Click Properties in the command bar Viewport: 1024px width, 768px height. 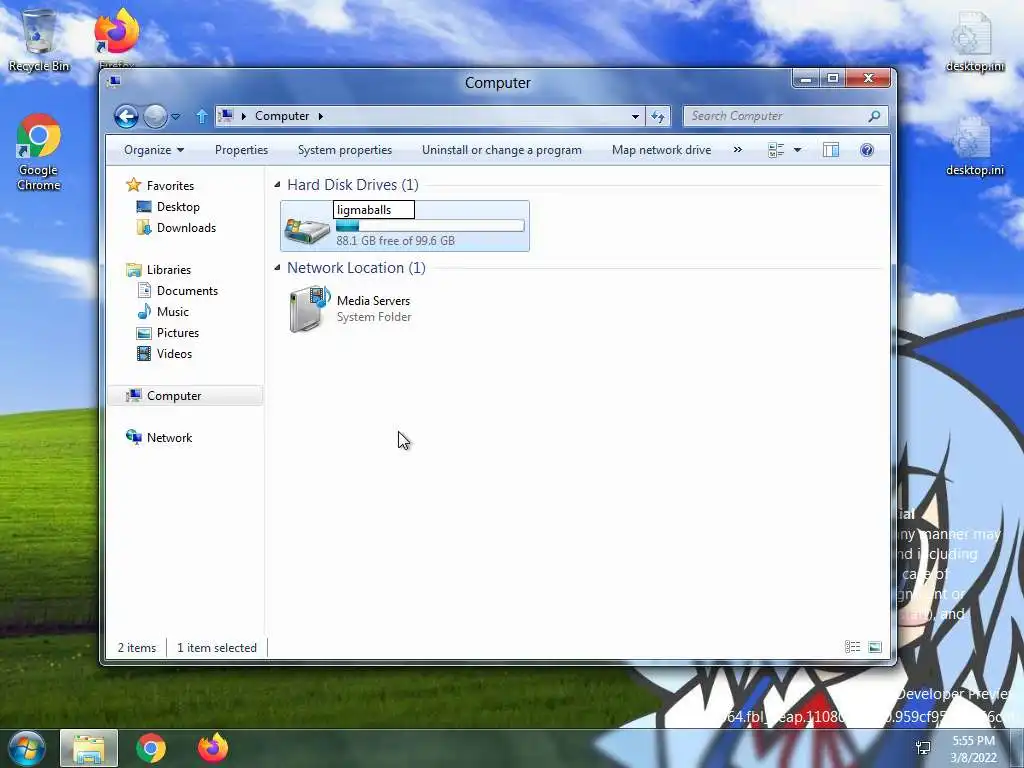[241, 150]
